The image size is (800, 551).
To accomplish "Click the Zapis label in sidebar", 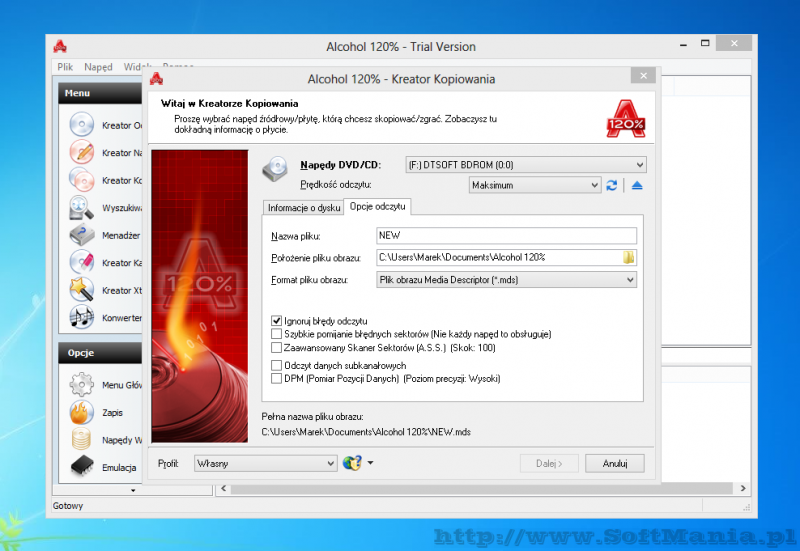I will (x=112, y=412).
